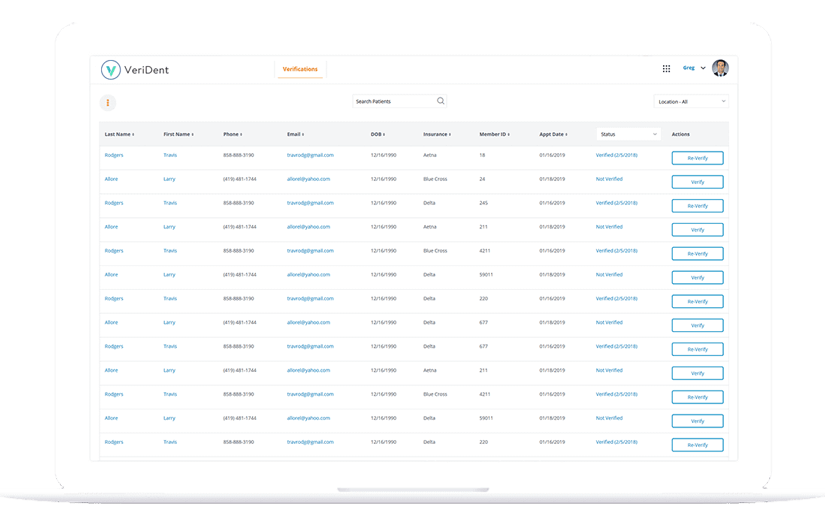Open Rodgers link in Aetna member 18 row
825x525 pixels.
pos(114,155)
